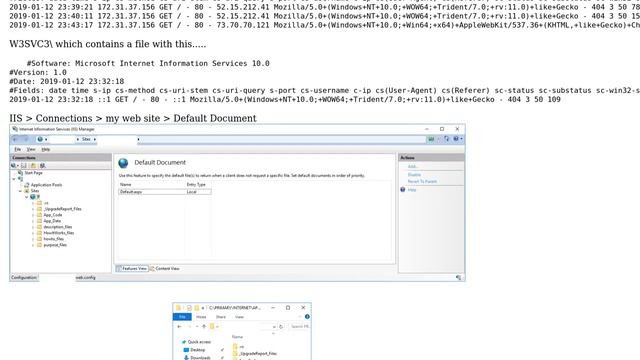Click the File Explorer refresh button
640x360 pixels.
pyautogui.click(x=281, y=327)
